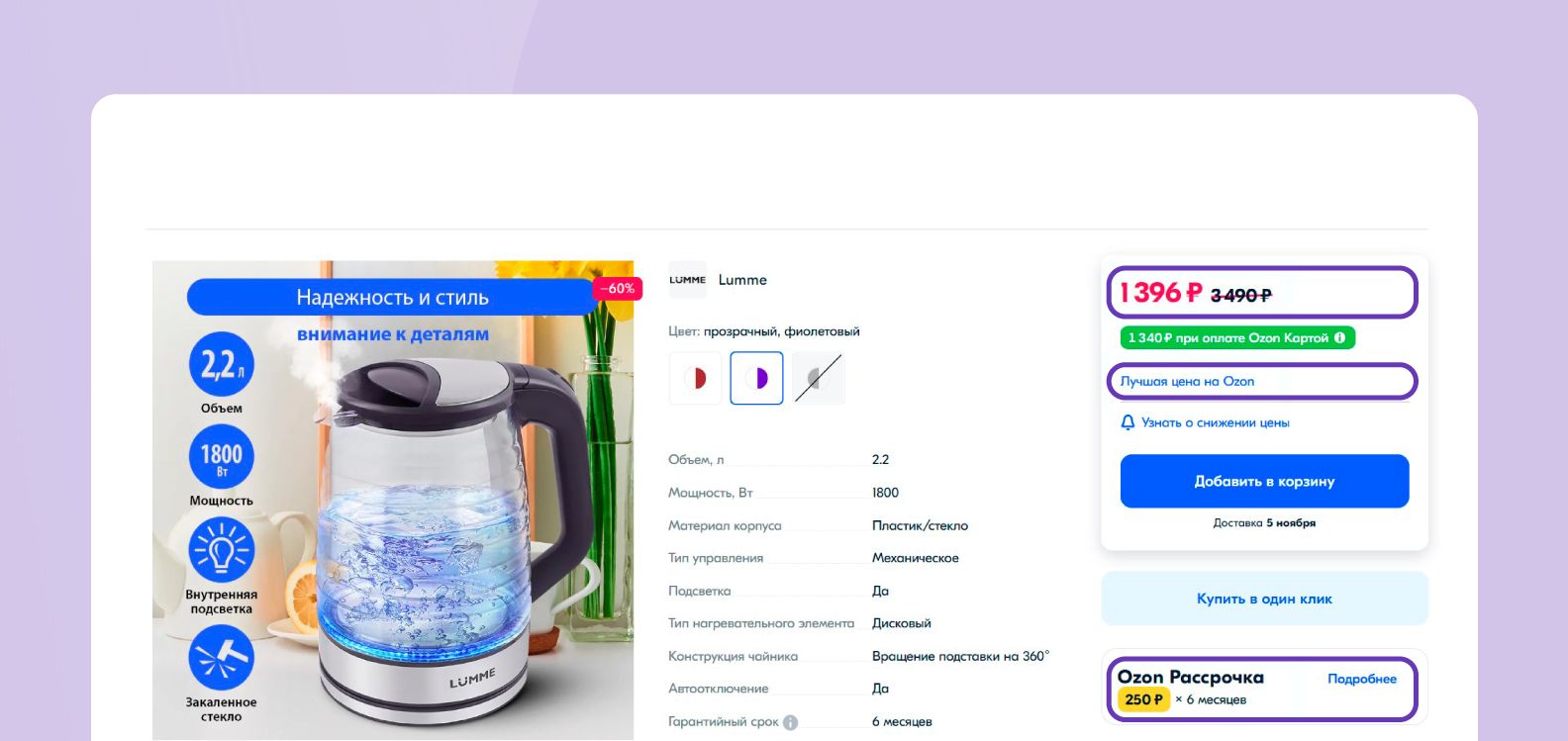
Task: Click the 1800 Вт Мощность round icon
Action: click(222, 457)
